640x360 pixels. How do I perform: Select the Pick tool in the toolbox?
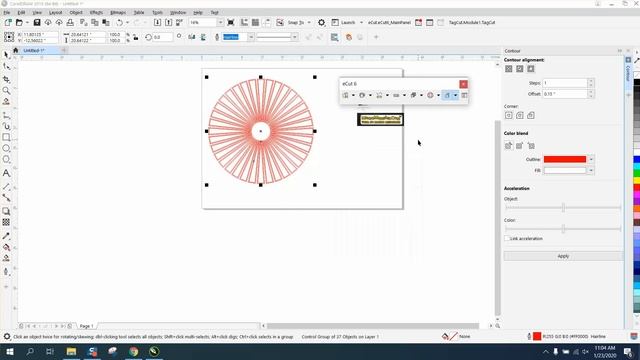click(6, 55)
